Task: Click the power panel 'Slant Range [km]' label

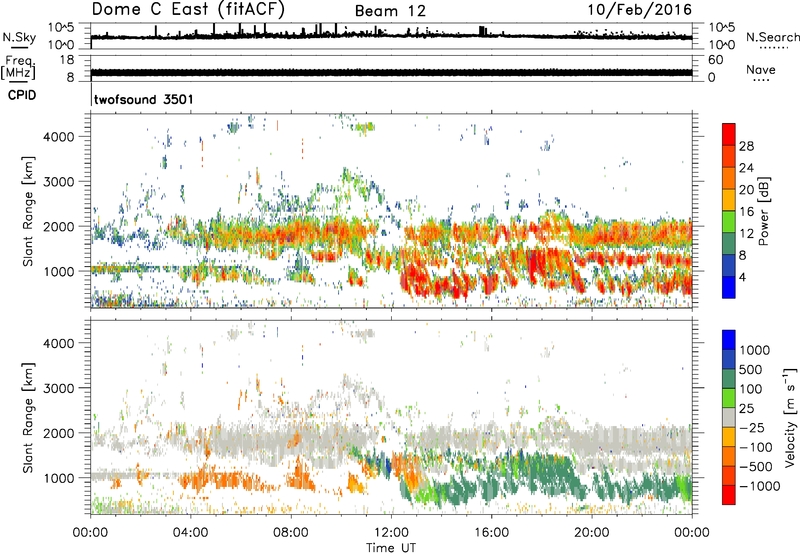Action: (x=28, y=211)
